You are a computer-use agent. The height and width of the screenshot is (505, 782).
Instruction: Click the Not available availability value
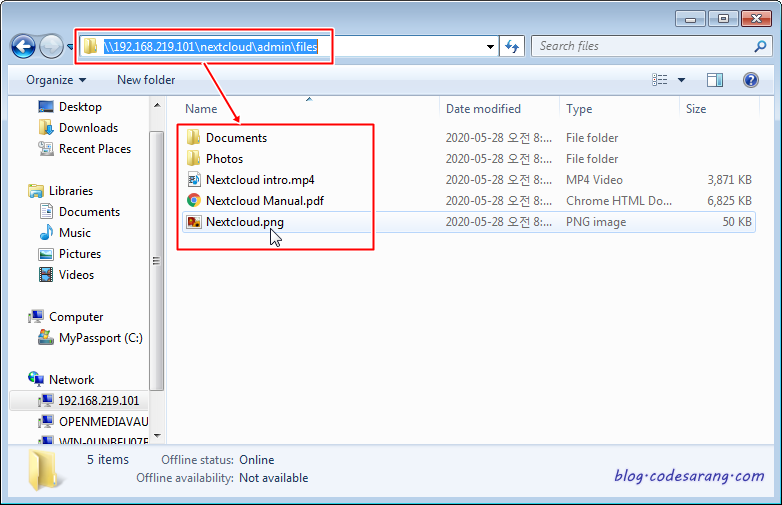tap(273, 478)
